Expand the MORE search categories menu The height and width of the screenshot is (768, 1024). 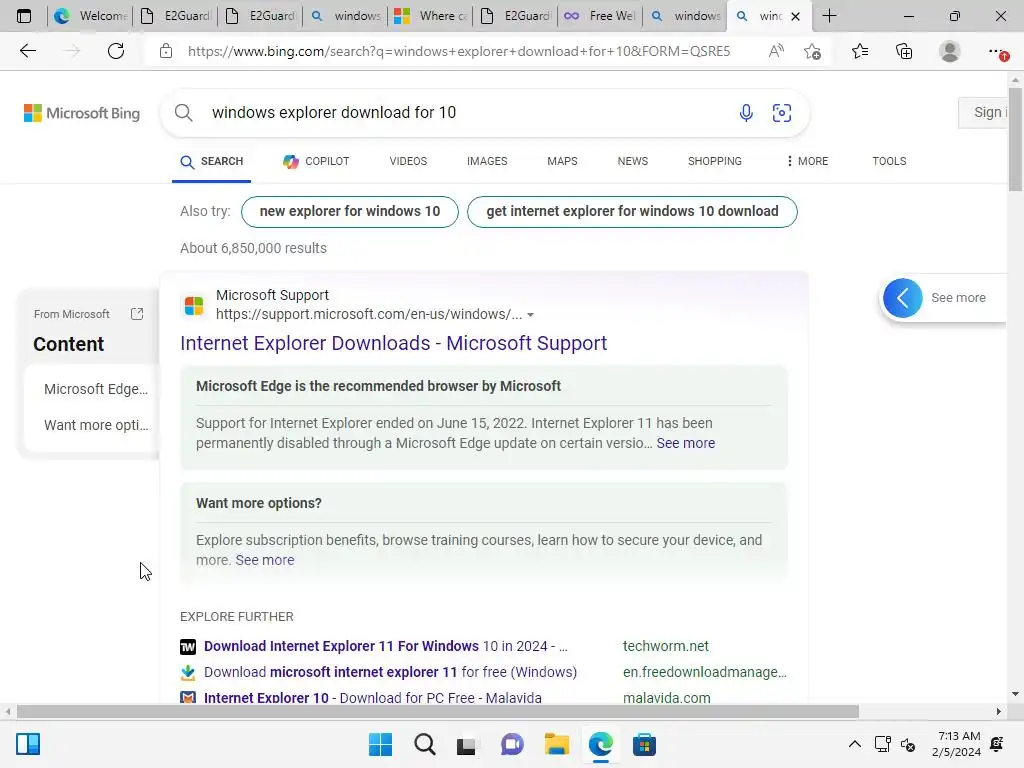[807, 161]
